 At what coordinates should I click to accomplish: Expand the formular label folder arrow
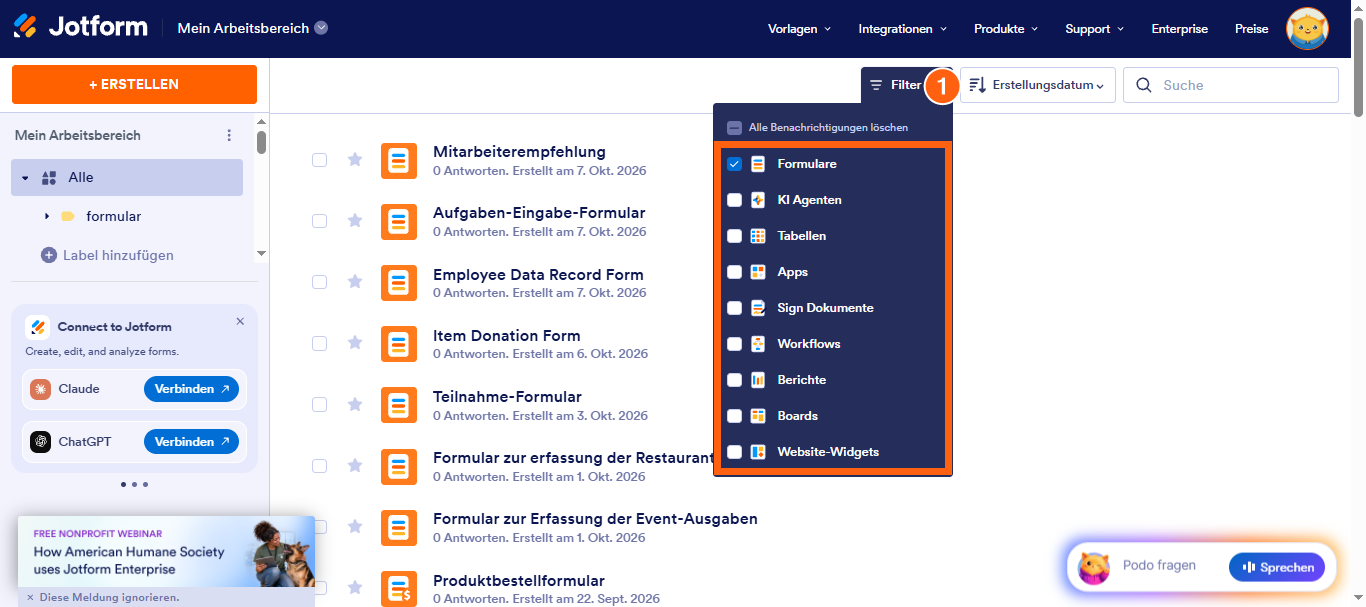(47, 216)
